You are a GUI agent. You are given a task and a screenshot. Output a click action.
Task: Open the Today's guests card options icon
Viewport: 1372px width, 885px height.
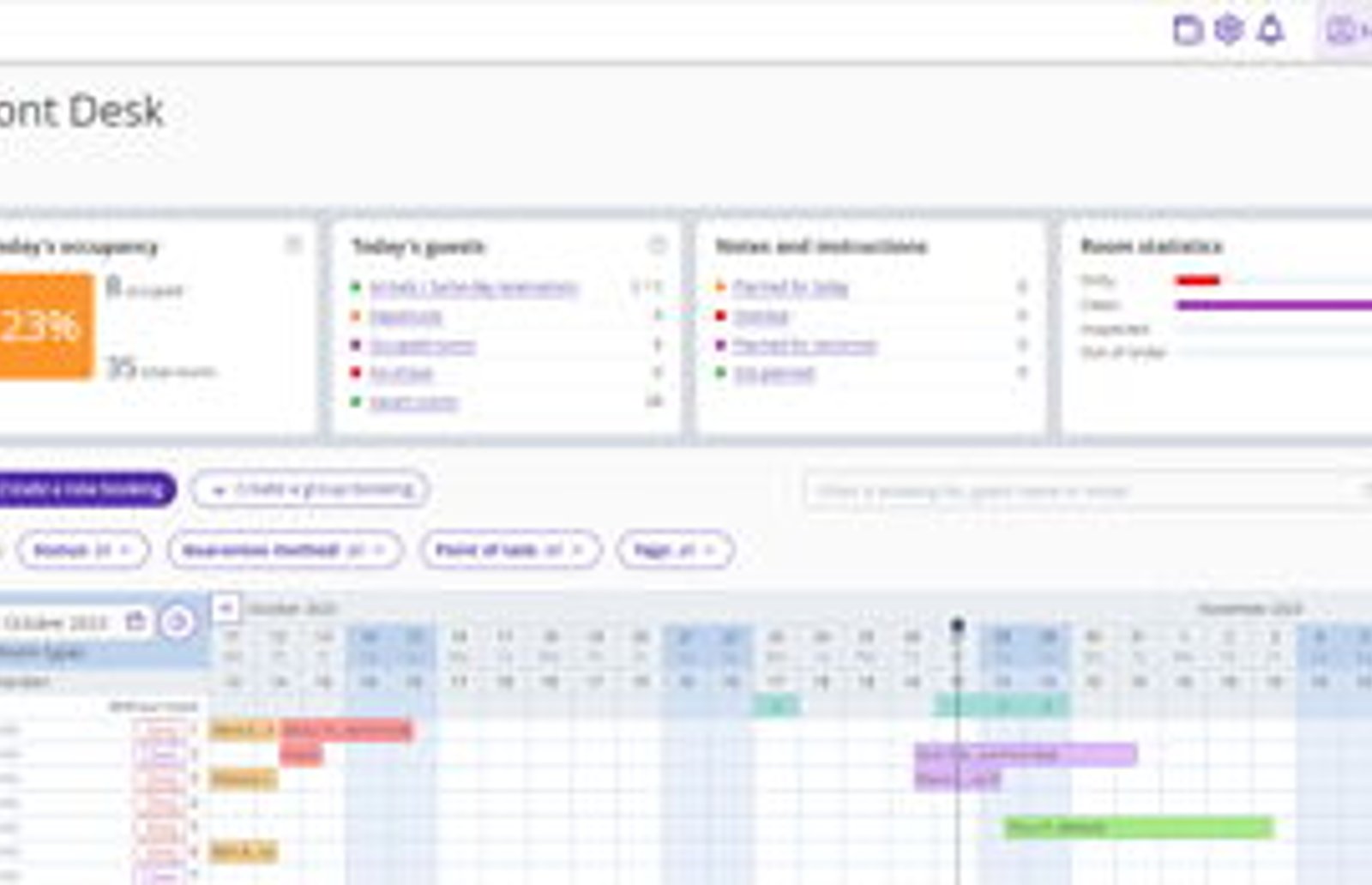(657, 245)
